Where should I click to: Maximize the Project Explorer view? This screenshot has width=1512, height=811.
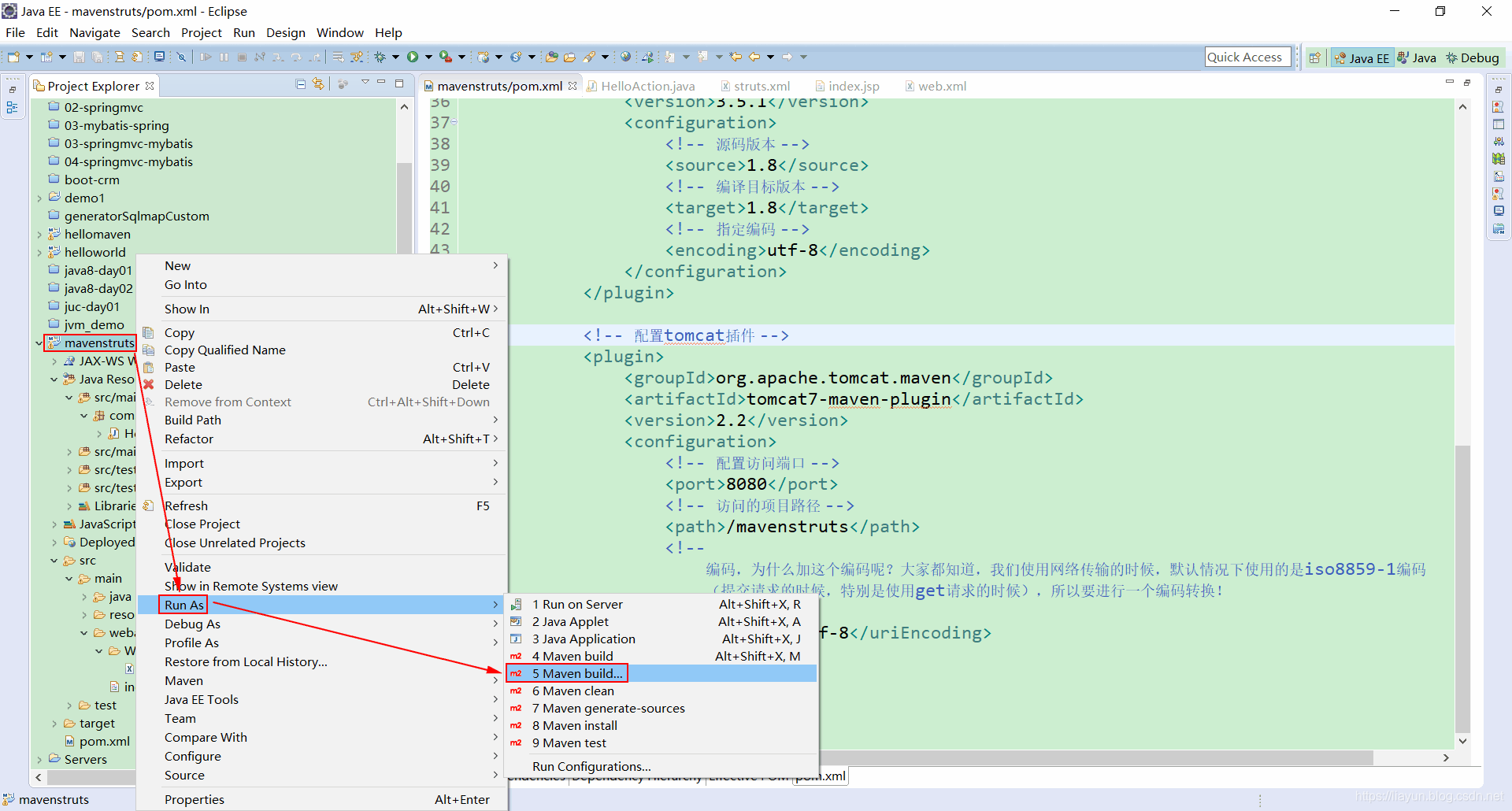point(399,83)
